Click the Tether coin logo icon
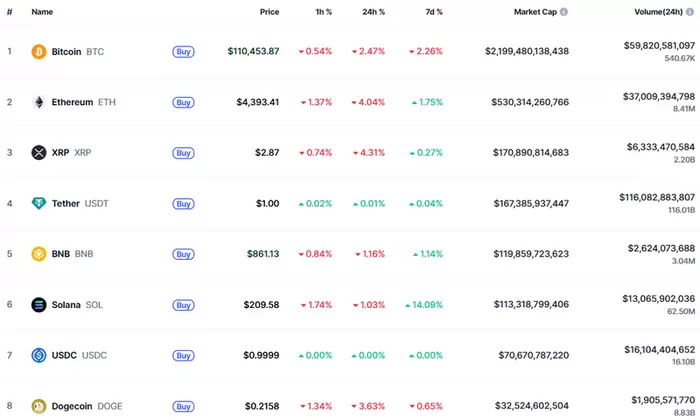The height and width of the screenshot is (420, 700). click(x=39, y=204)
